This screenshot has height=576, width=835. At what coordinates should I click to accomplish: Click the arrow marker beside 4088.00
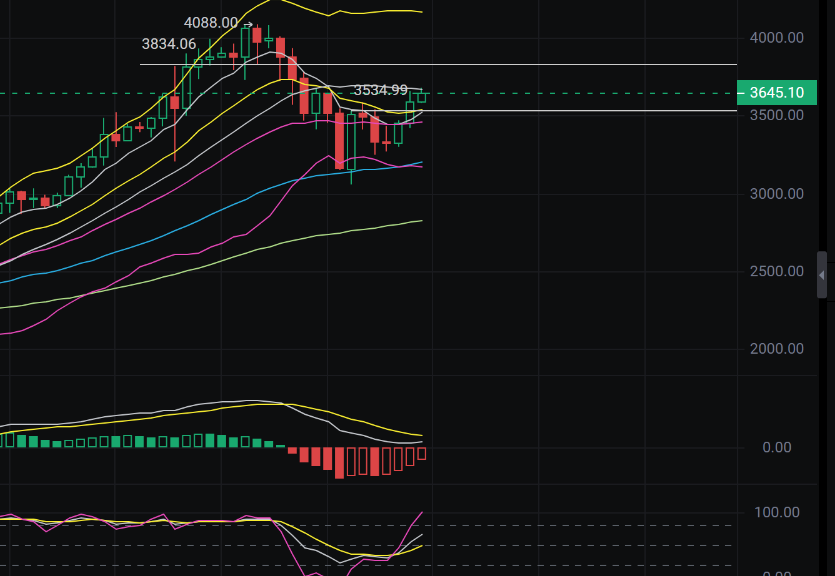click(246, 22)
